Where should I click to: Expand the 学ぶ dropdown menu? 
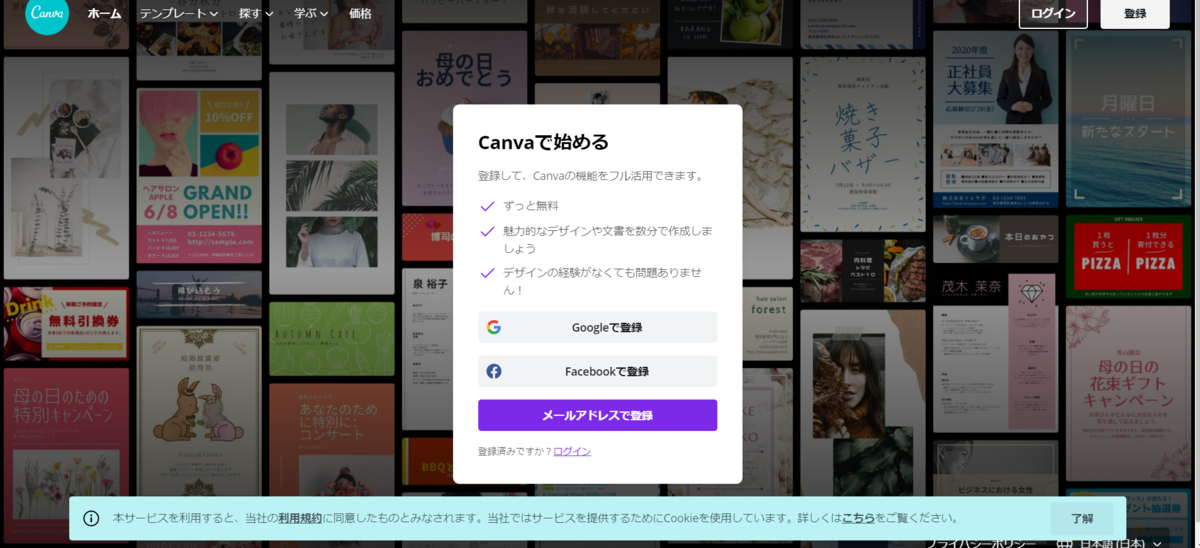click(311, 14)
